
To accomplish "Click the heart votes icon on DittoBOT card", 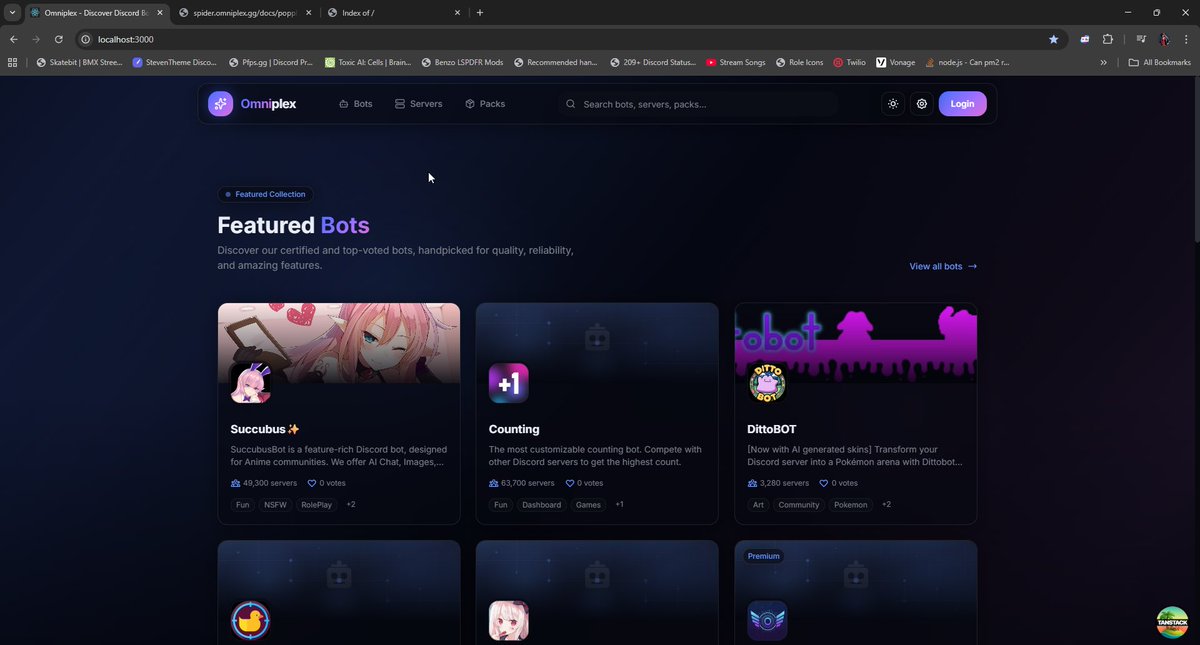I will point(825,483).
